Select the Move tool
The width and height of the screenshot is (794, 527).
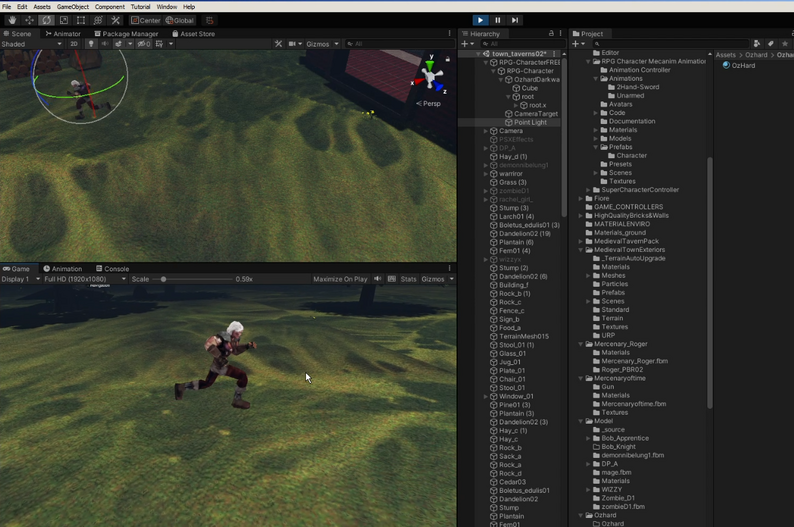pos(29,20)
